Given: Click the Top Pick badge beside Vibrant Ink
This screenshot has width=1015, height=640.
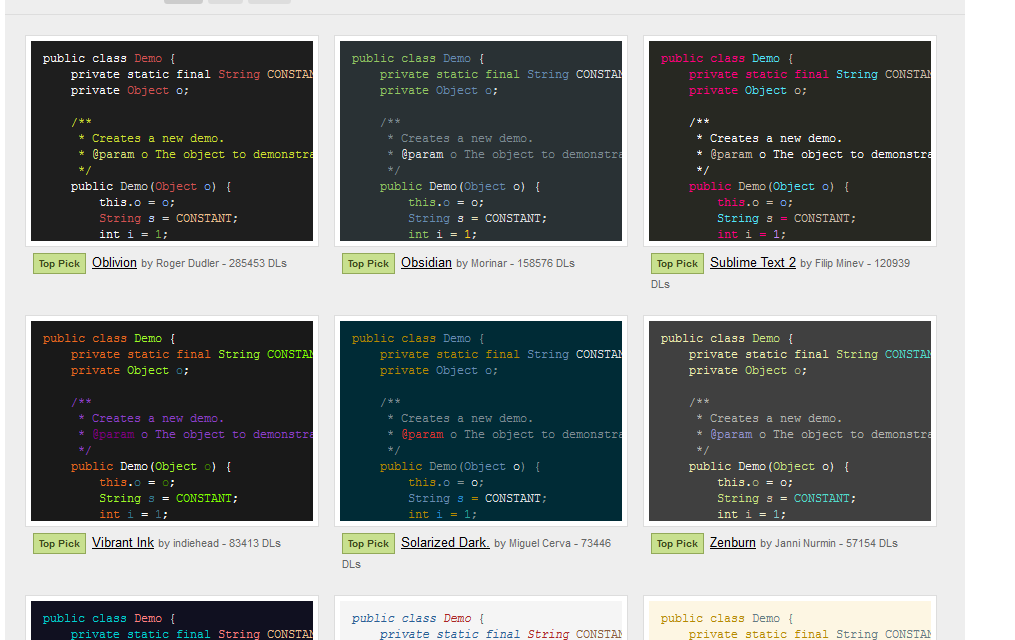Looking at the screenshot, I should pyautogui.click(x=59, y=544).
